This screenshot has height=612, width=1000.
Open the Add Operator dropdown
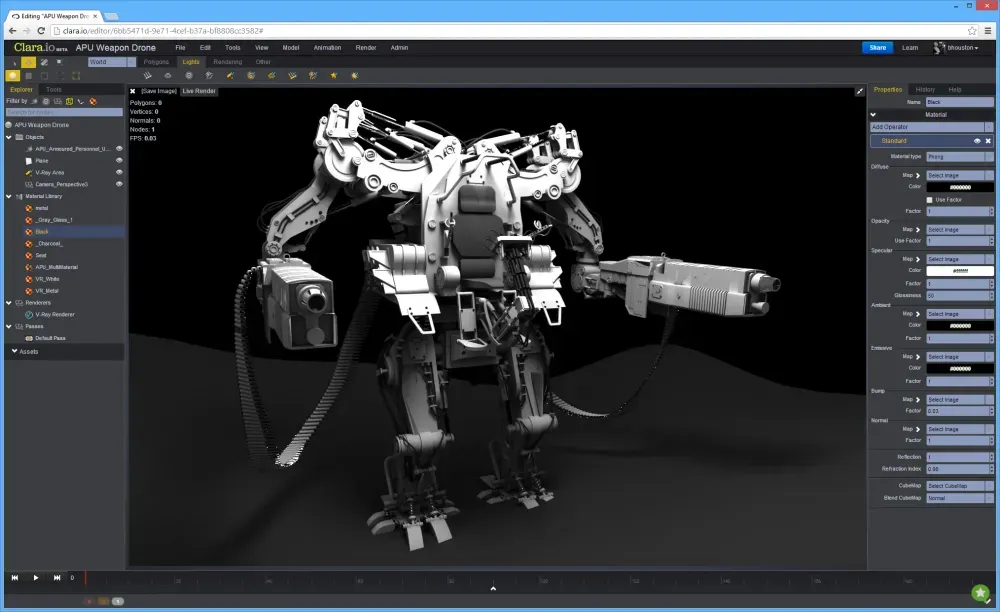930,126
